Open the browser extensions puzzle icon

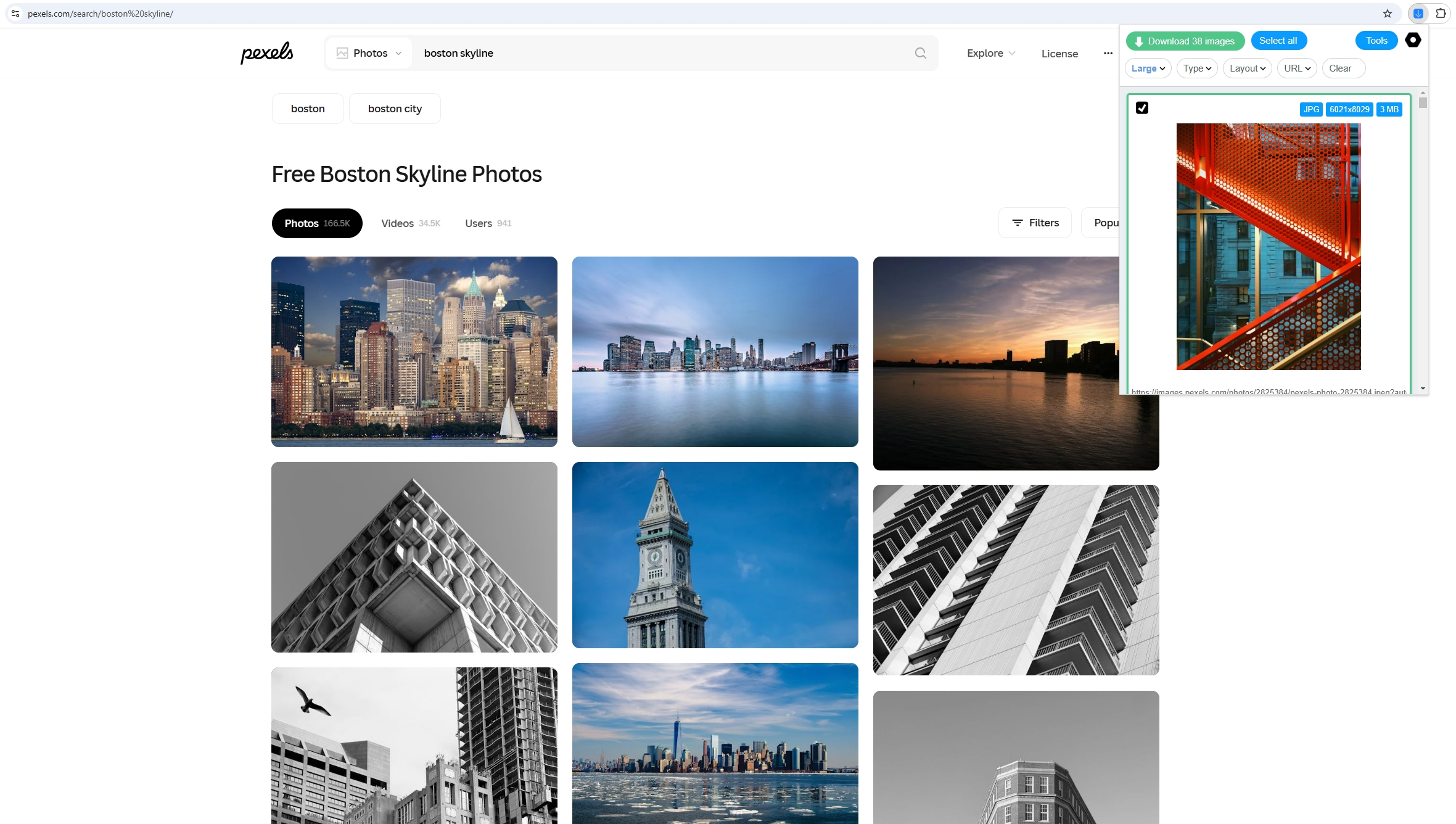pyautogui.click(x=1441, y=14)
